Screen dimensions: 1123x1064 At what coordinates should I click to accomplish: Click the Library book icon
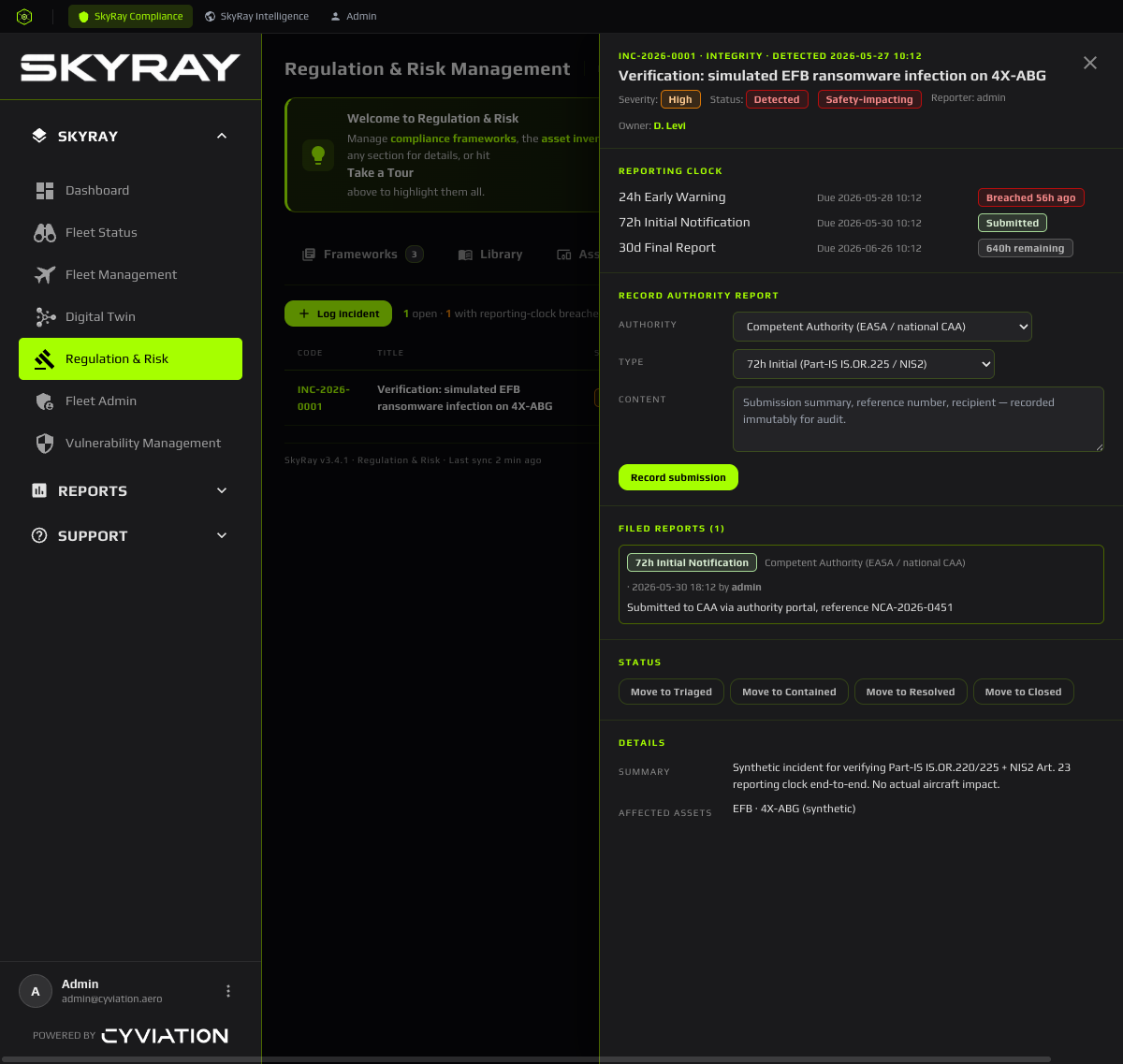coord(465,255)
